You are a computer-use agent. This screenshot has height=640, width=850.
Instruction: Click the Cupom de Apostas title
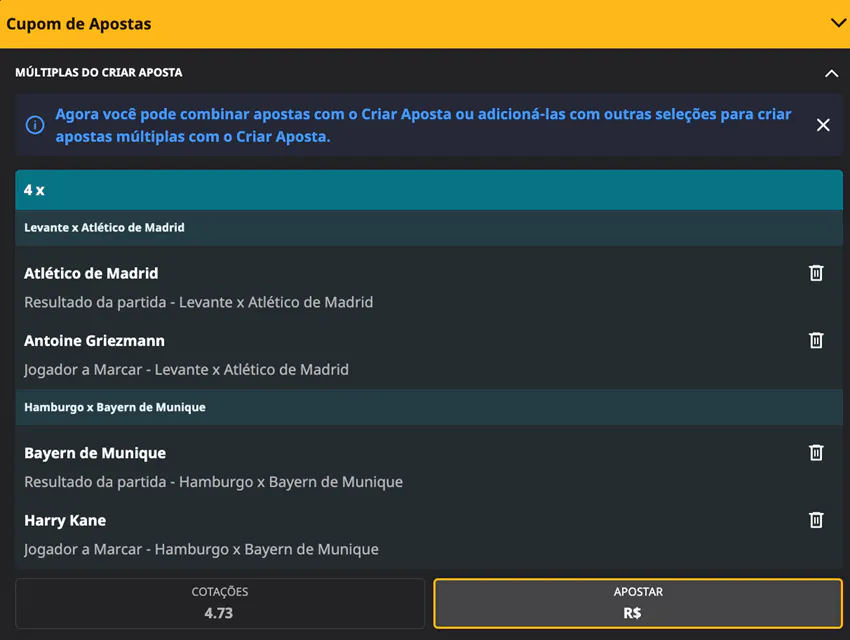79,24
